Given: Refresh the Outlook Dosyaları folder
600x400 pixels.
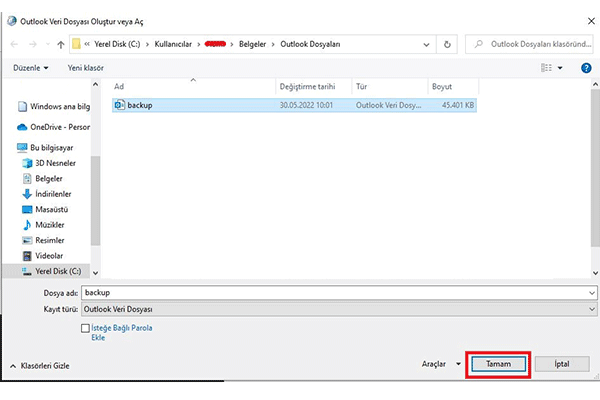Looking at the screenshot, I should pos(447,44).
